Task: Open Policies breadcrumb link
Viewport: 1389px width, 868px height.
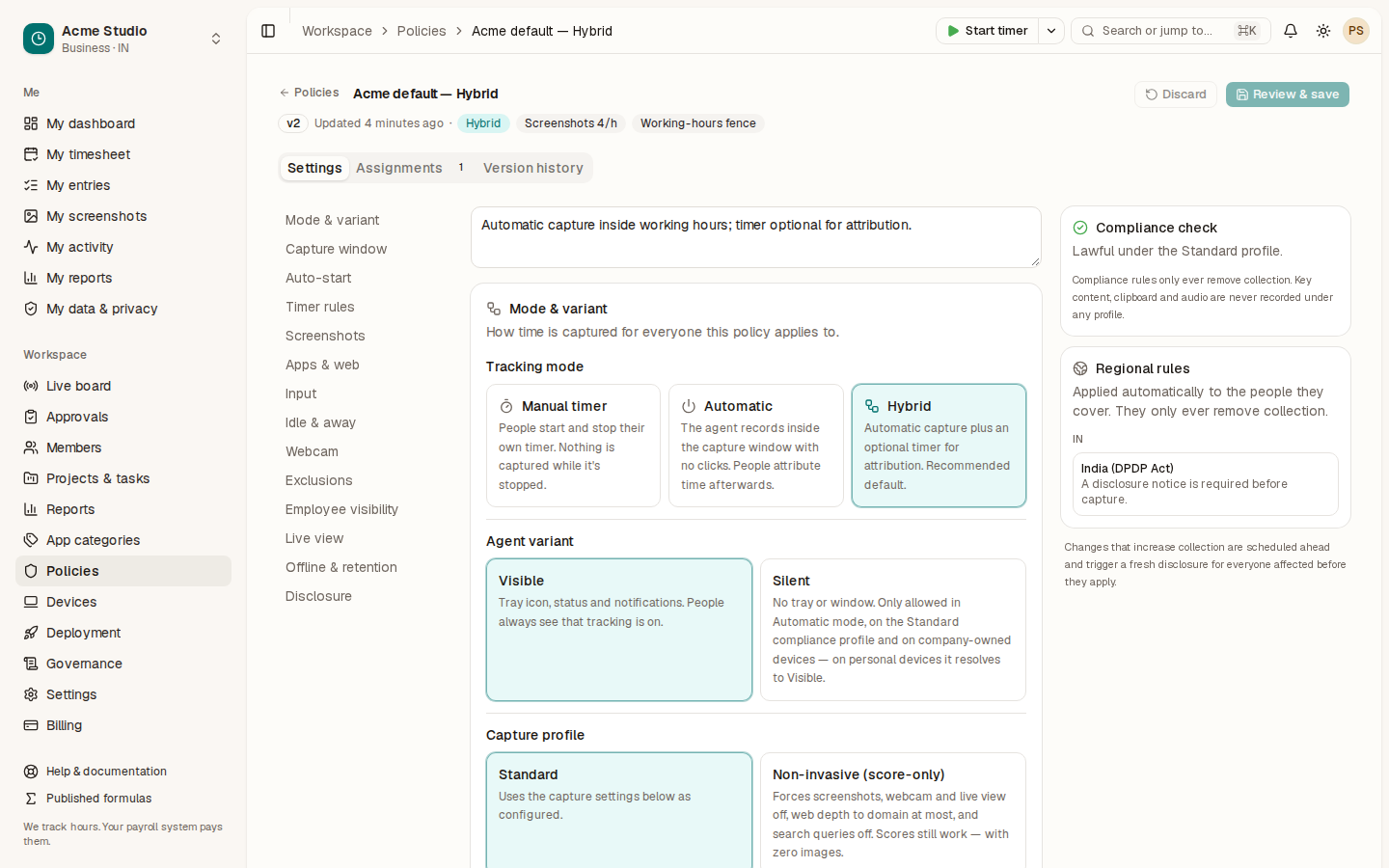Action: tap(422, 31)
